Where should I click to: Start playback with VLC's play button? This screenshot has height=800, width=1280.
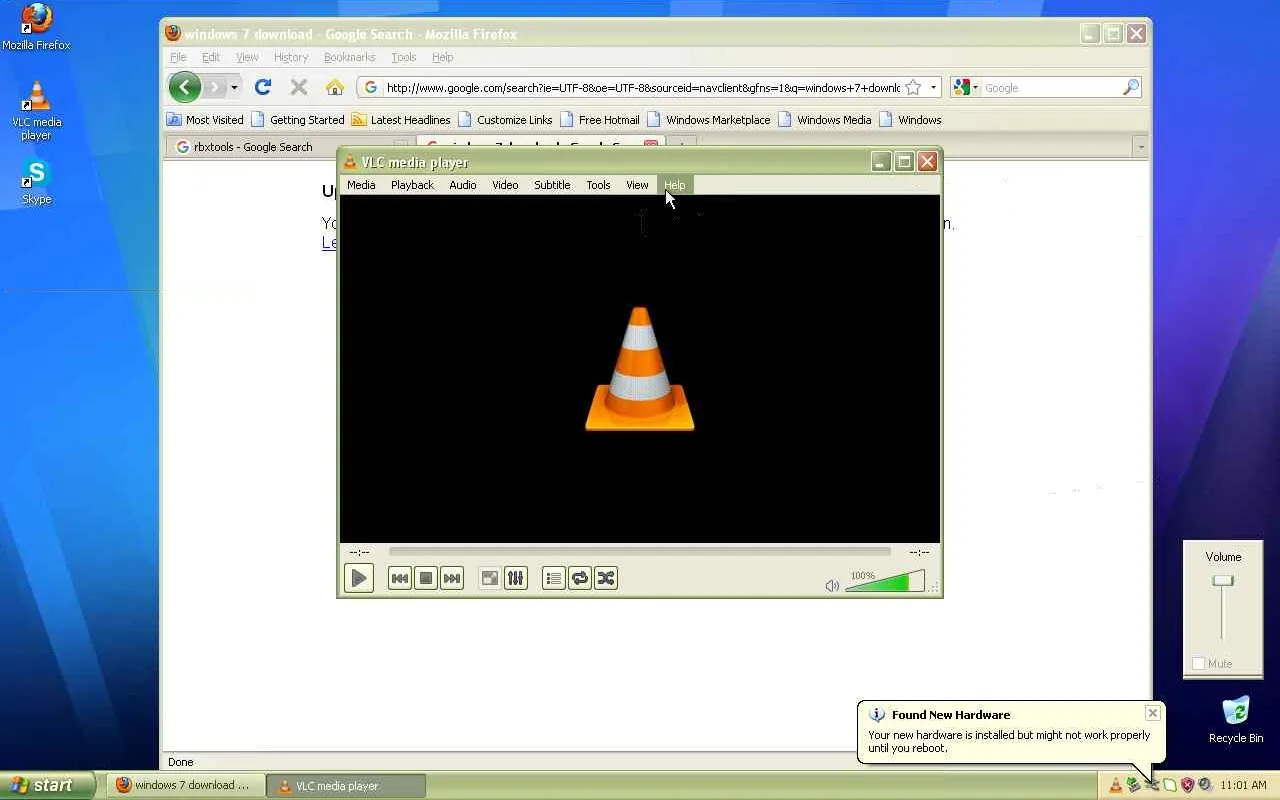tap(359, 578)
